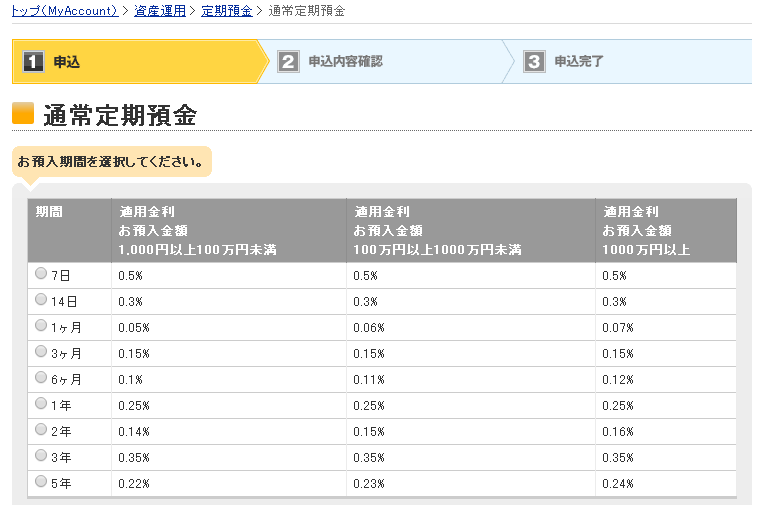Choose the 1年 deposit period
Screen dimensions: 773x505
pos(41,404)
